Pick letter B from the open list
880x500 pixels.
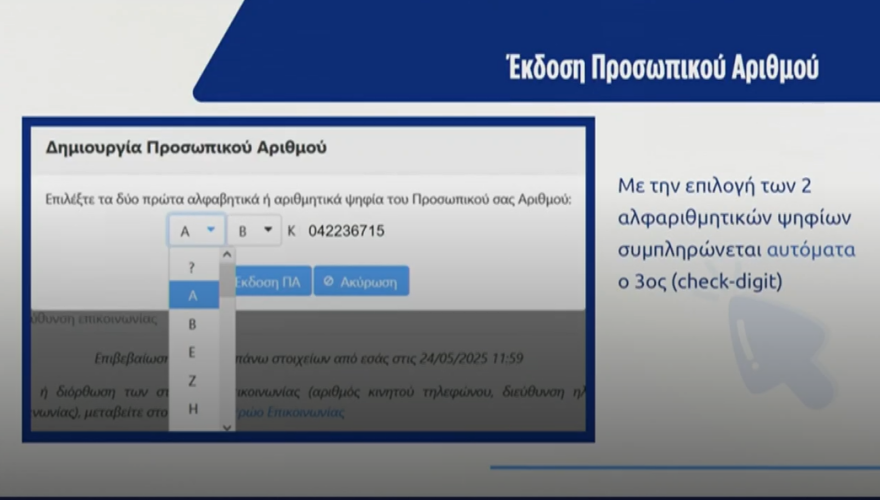[x=192, y=324]
